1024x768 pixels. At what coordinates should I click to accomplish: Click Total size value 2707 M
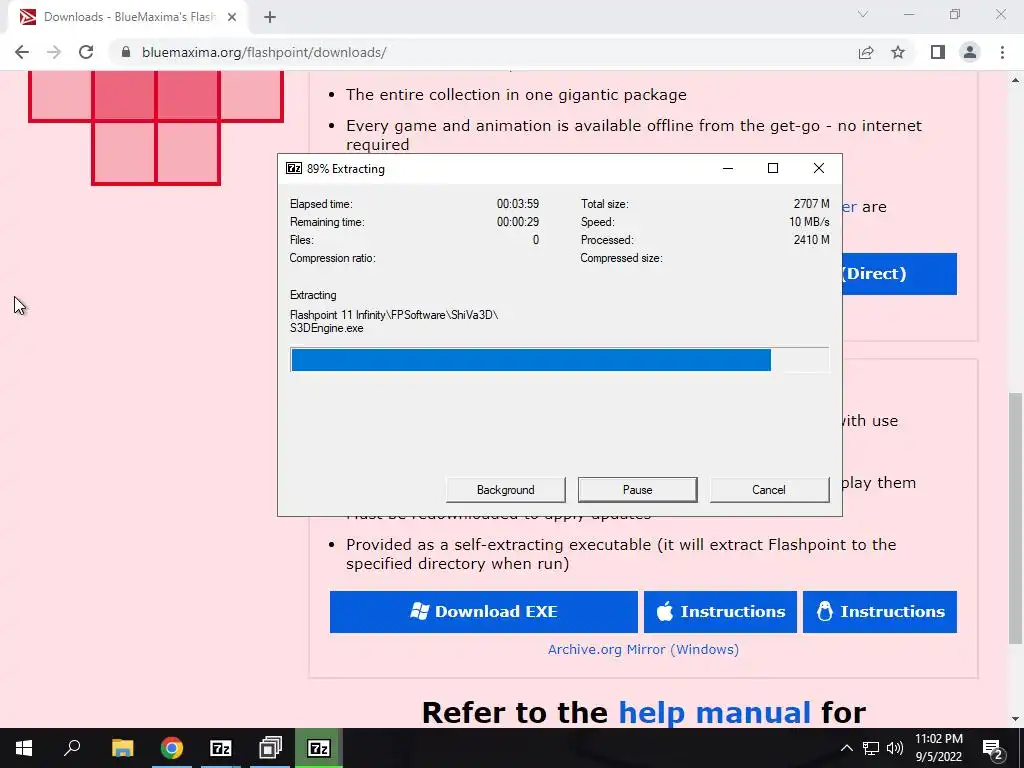point(811,204)
